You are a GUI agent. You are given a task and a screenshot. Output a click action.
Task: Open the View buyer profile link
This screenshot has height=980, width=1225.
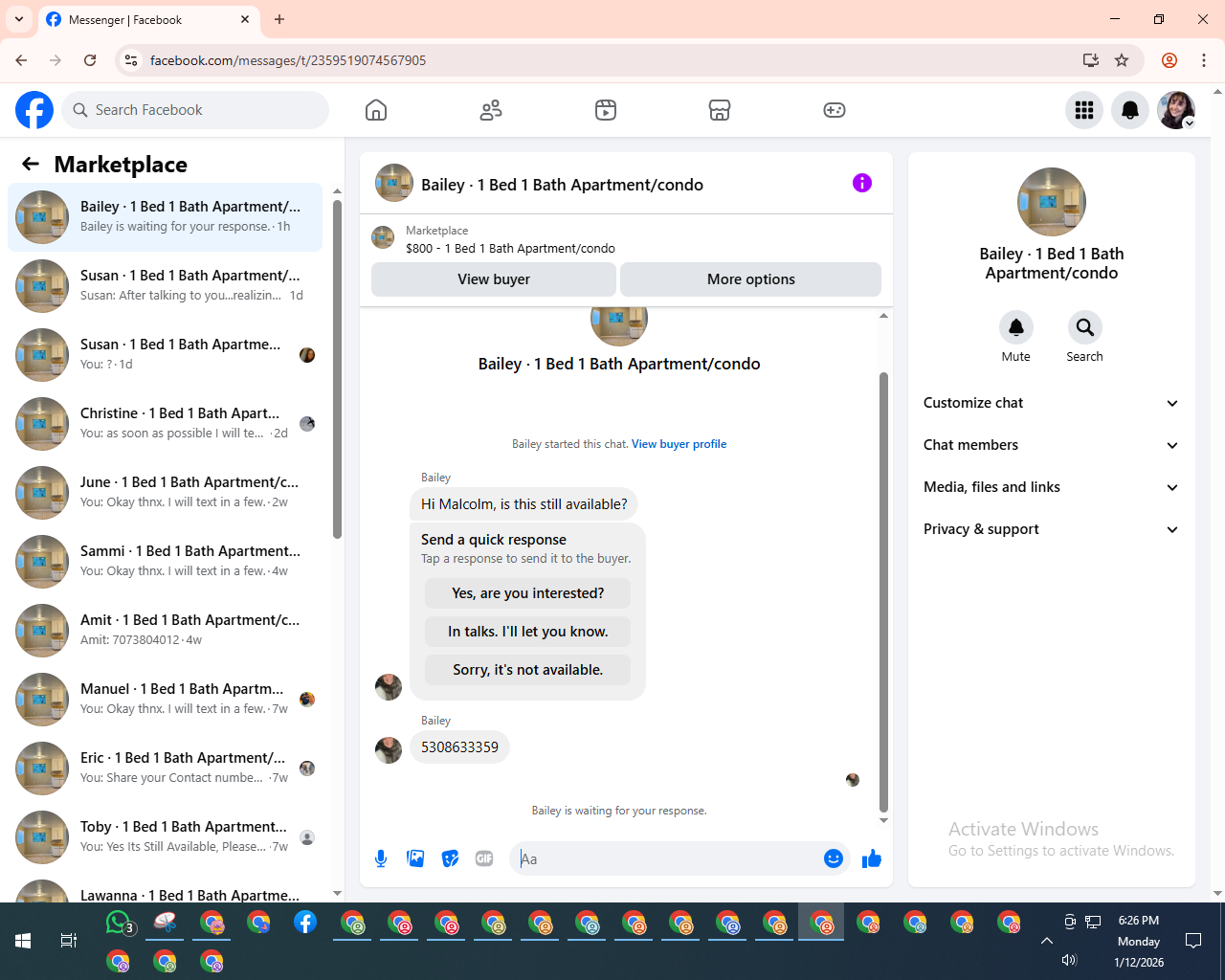[679, 444]
